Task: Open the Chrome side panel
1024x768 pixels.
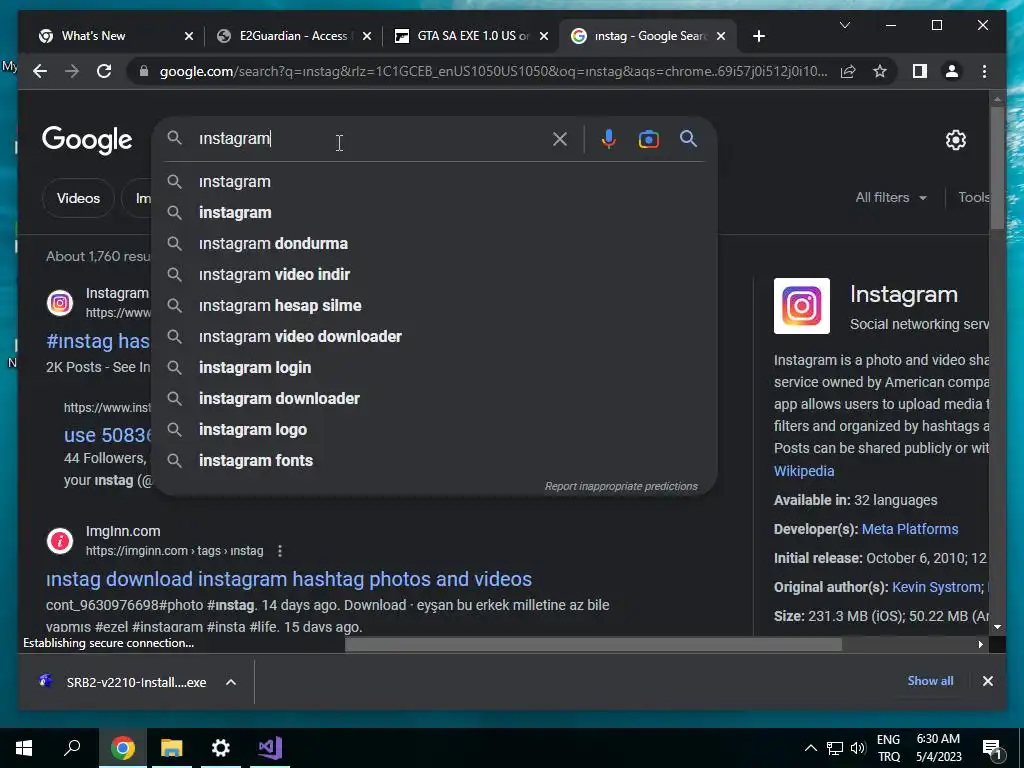Action: tap(920, 71)
